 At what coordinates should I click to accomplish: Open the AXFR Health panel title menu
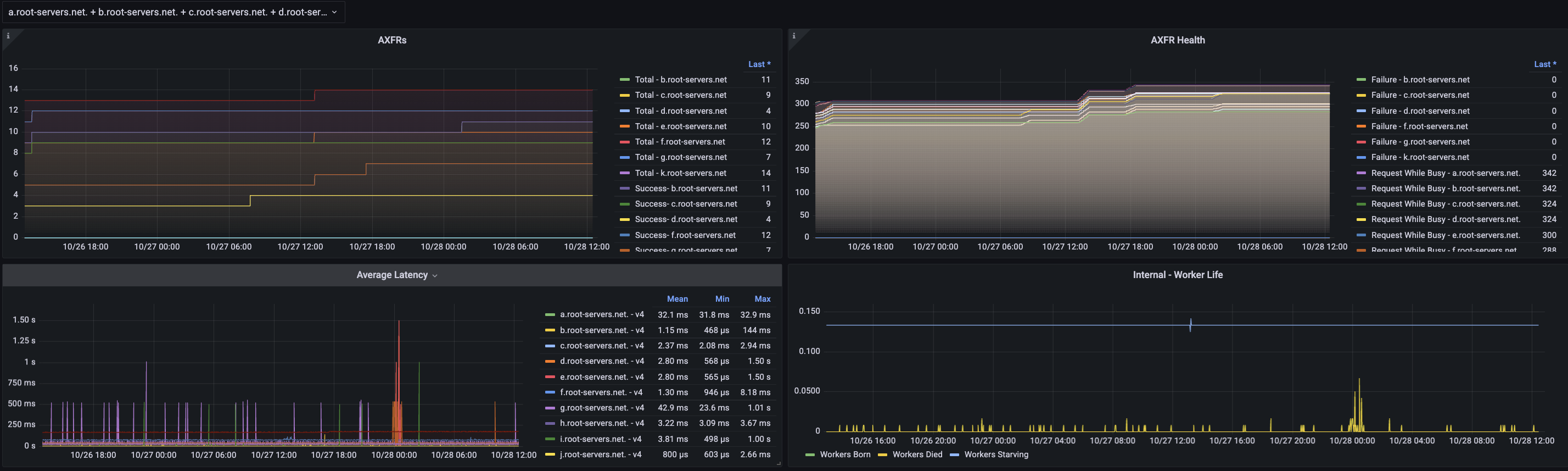(x=1177, y=40)
